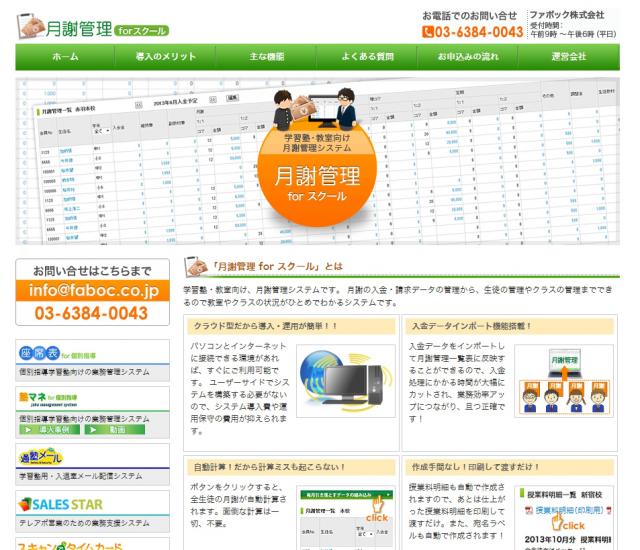This screenshot has height=550, width=640.
Task: Click the auto-calculation screenshot with click hand icon
Action: click(x=346, y=517)
